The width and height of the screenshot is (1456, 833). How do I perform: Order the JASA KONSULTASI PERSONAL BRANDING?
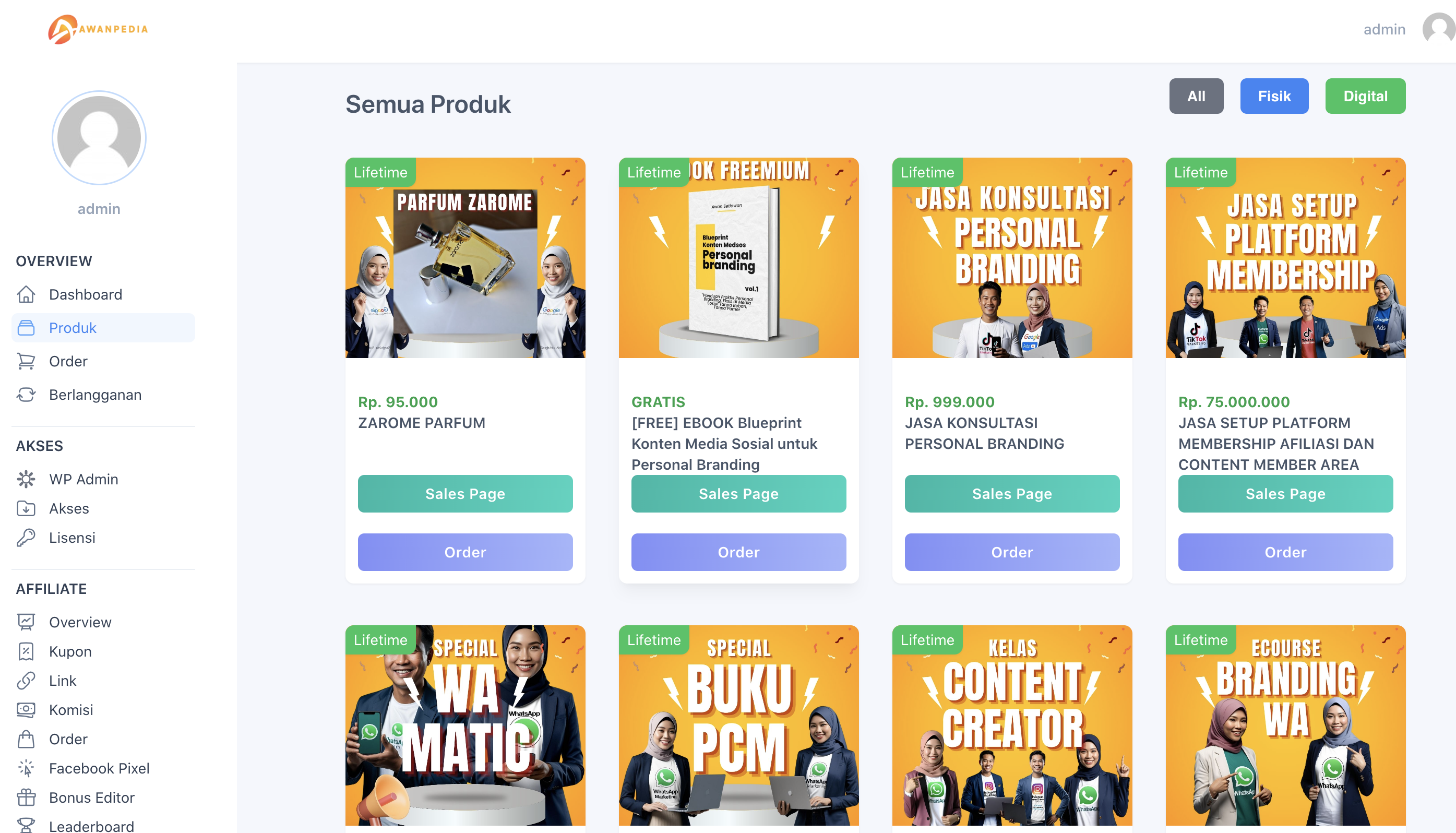(x=1012, y=552)
